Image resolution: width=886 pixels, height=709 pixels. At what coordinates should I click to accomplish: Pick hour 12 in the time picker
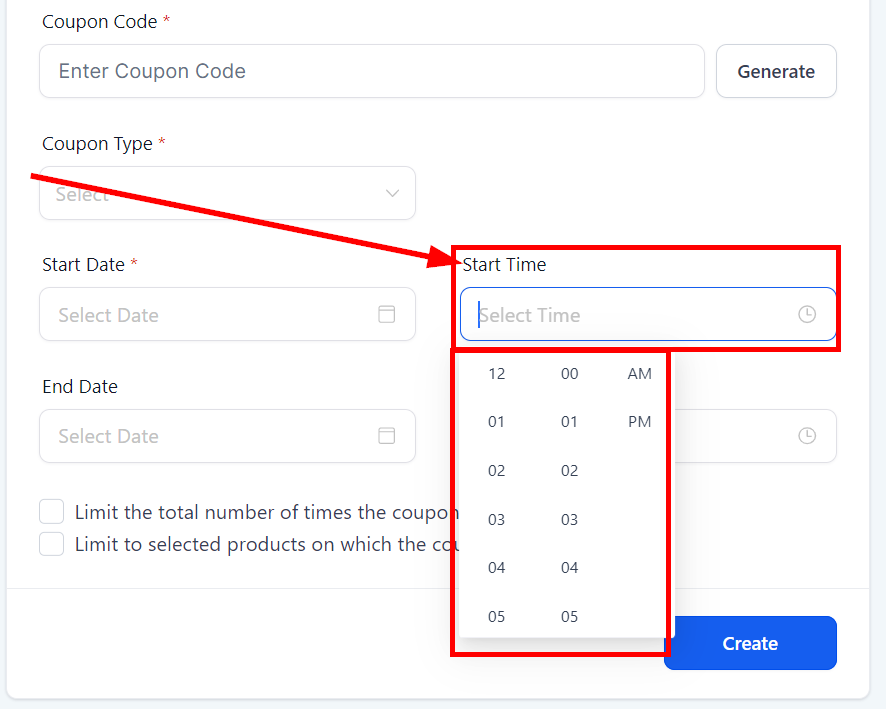[x=496, y=374]
